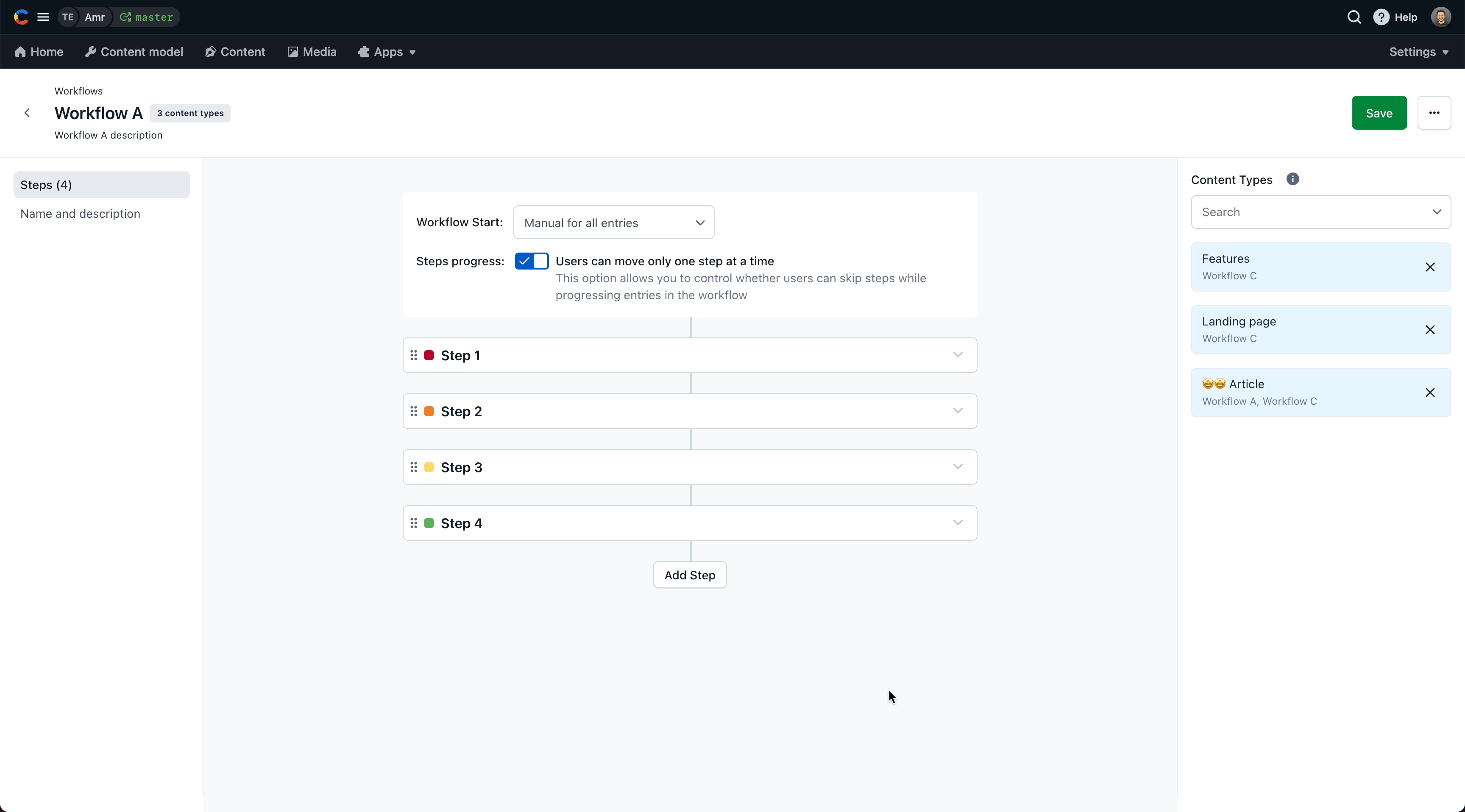Expand Step 4 with its chevron
Image resolution: width=1465 pixels, height=812 pixels.
958,523
